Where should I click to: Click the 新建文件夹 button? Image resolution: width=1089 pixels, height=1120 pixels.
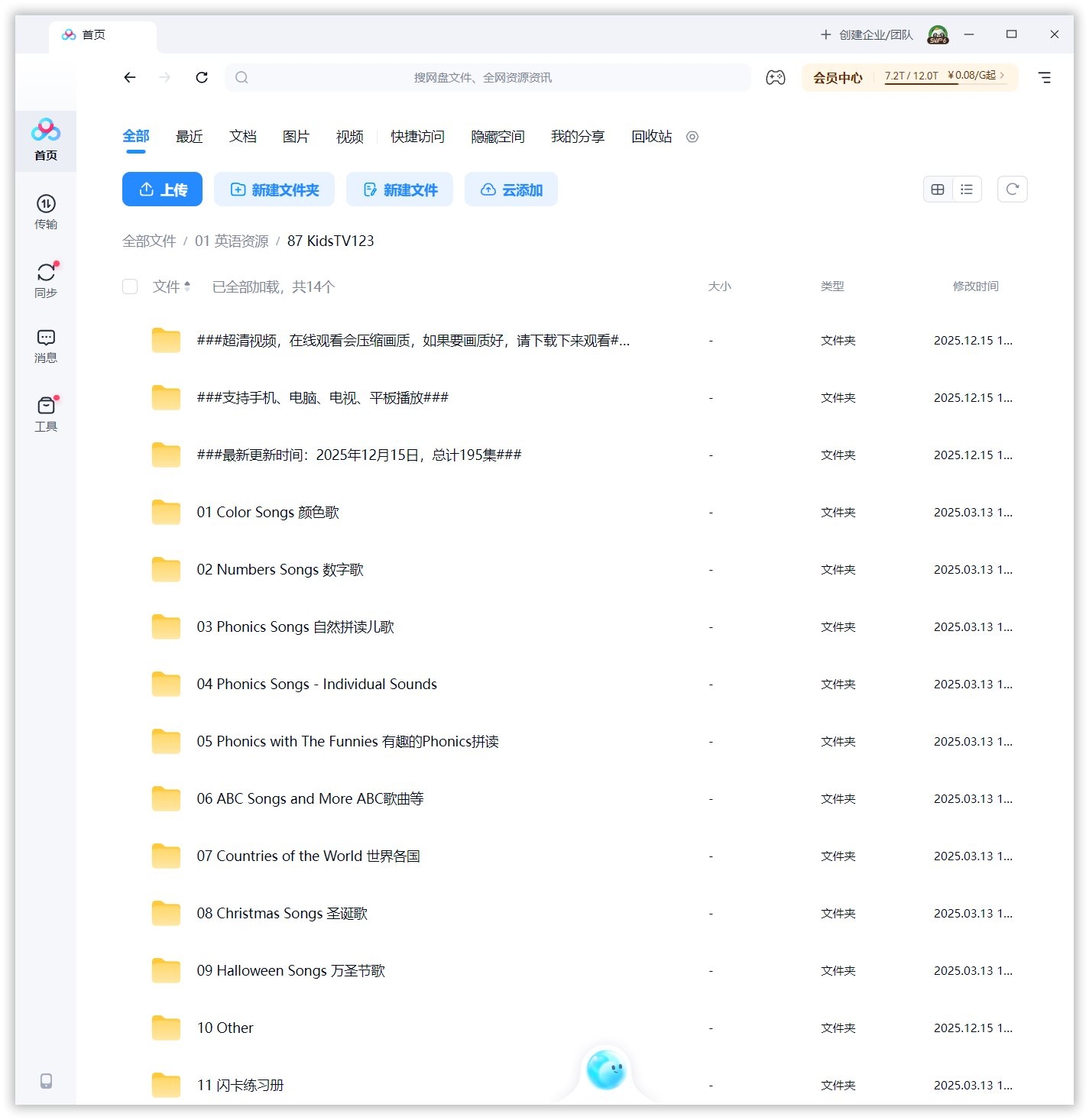[274, 189]
